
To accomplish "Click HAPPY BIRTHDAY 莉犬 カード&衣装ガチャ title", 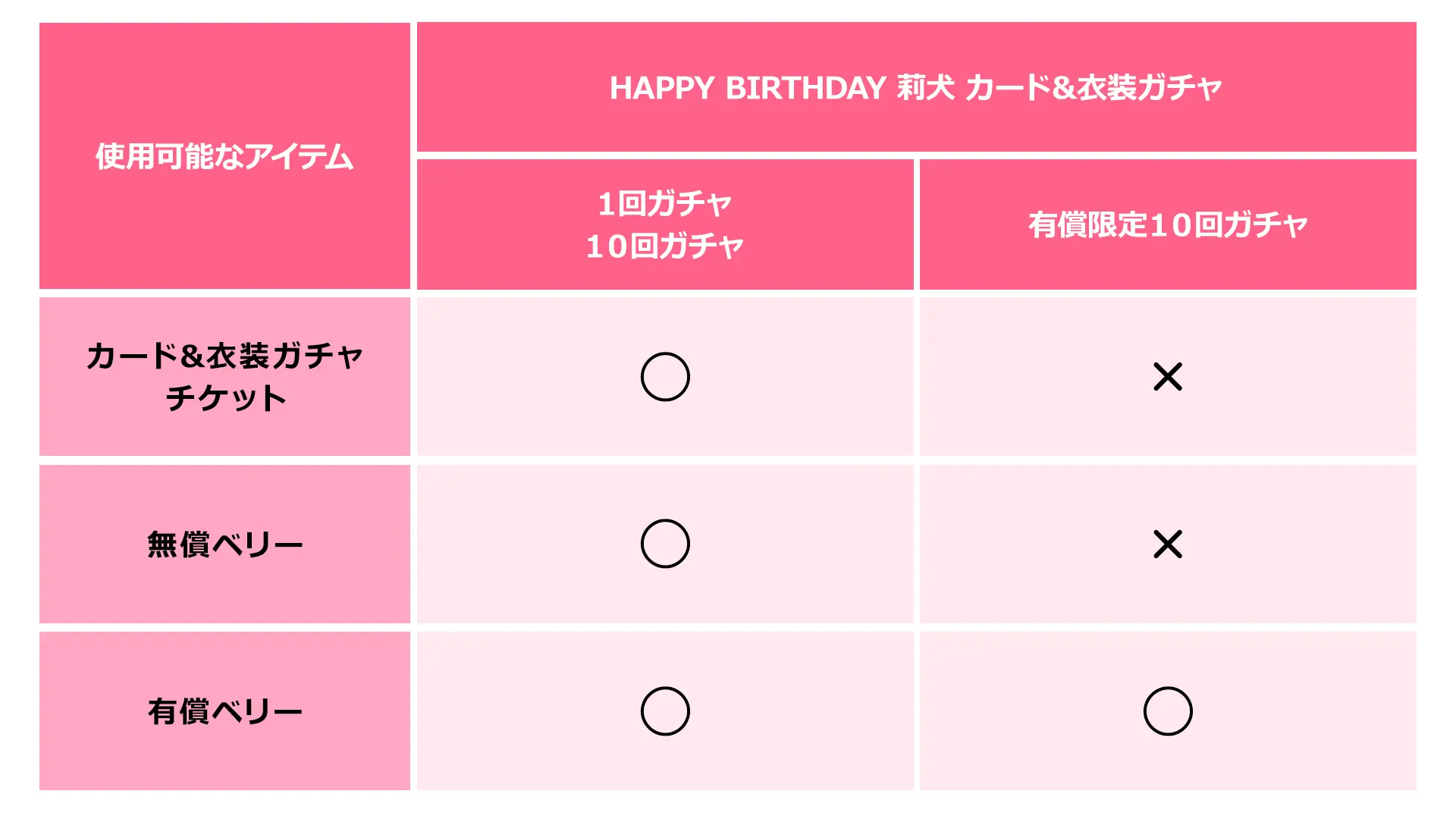I will point(916,87).
